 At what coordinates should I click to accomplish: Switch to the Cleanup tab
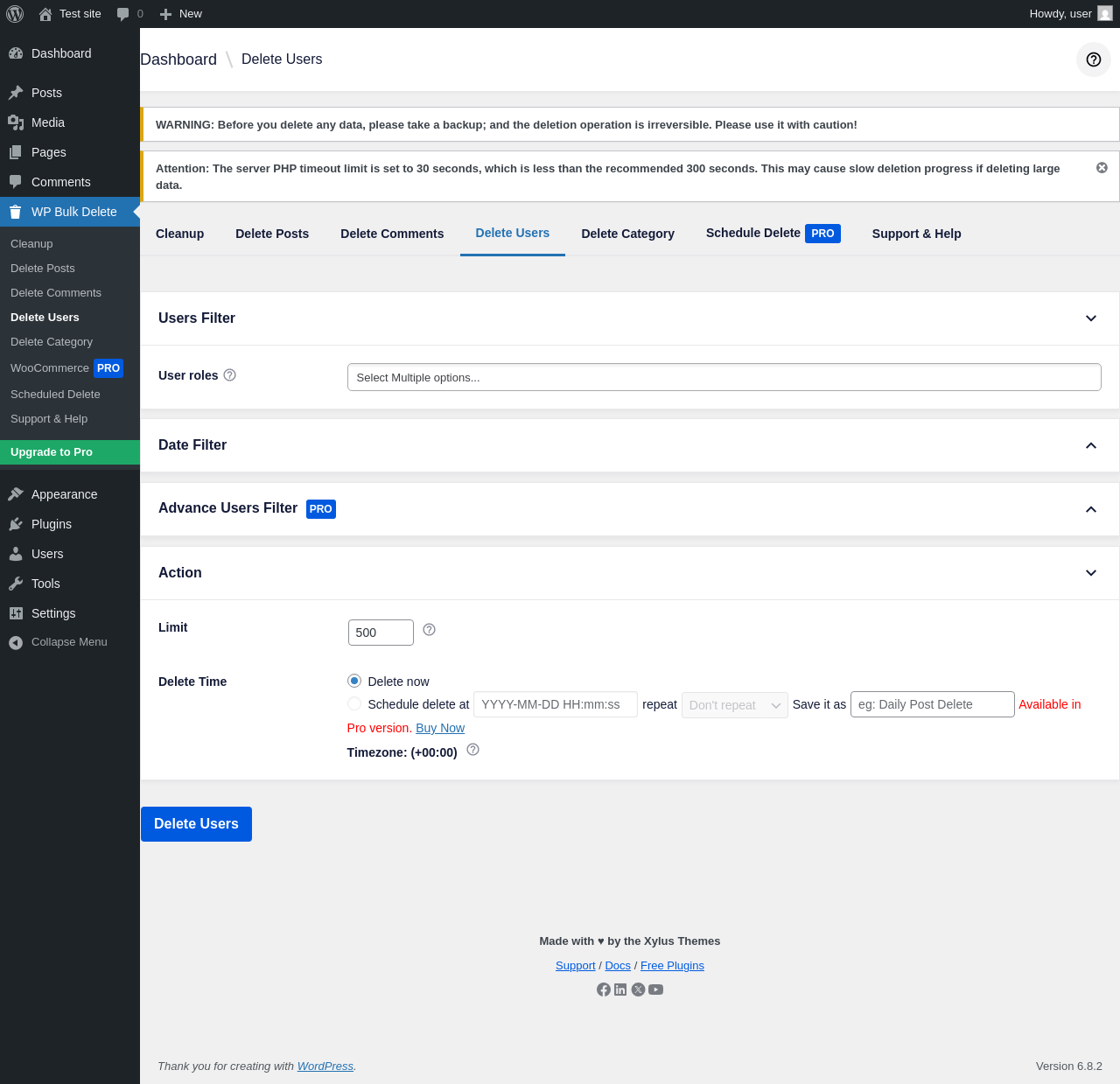click(179, 234)
